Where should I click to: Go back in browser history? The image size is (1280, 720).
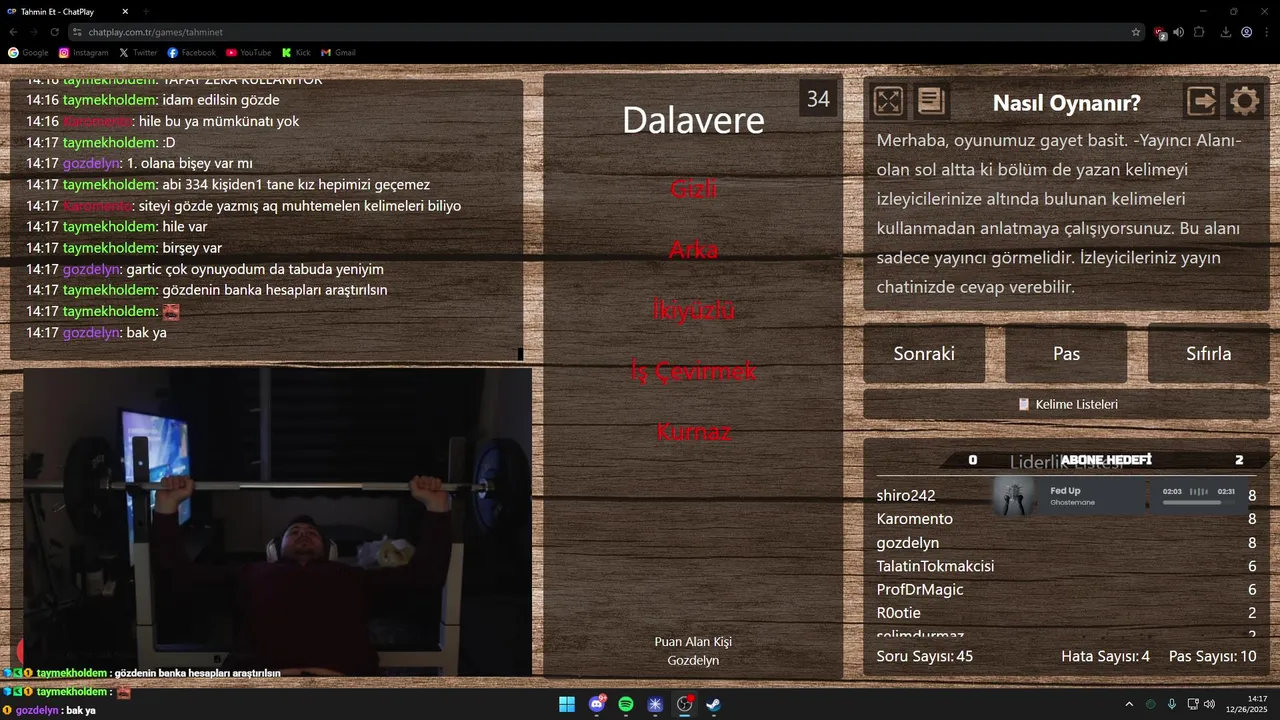pyautogui.click(x=13, y=32)
